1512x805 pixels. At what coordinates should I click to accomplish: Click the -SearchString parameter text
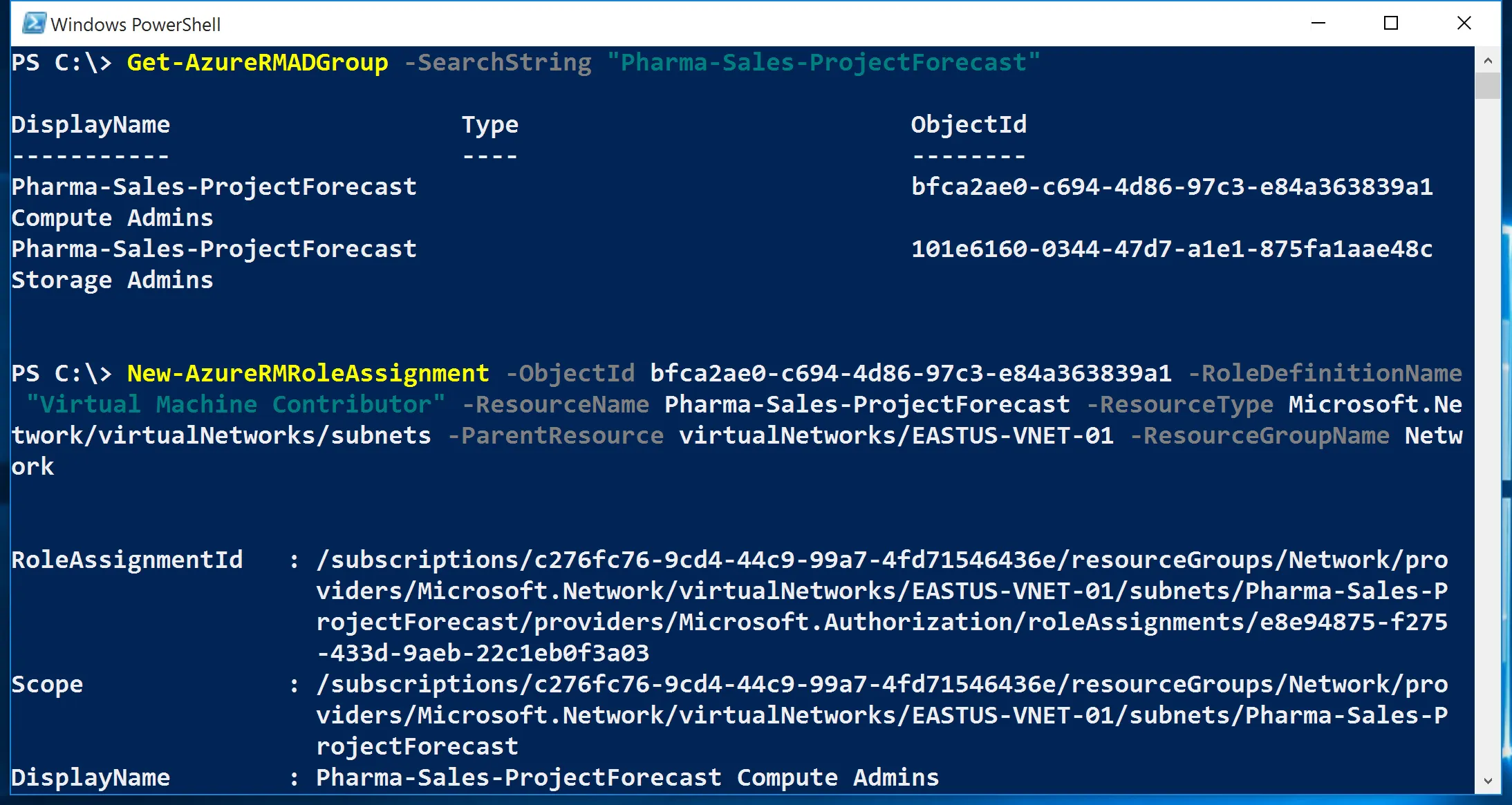tap(498, 63)
